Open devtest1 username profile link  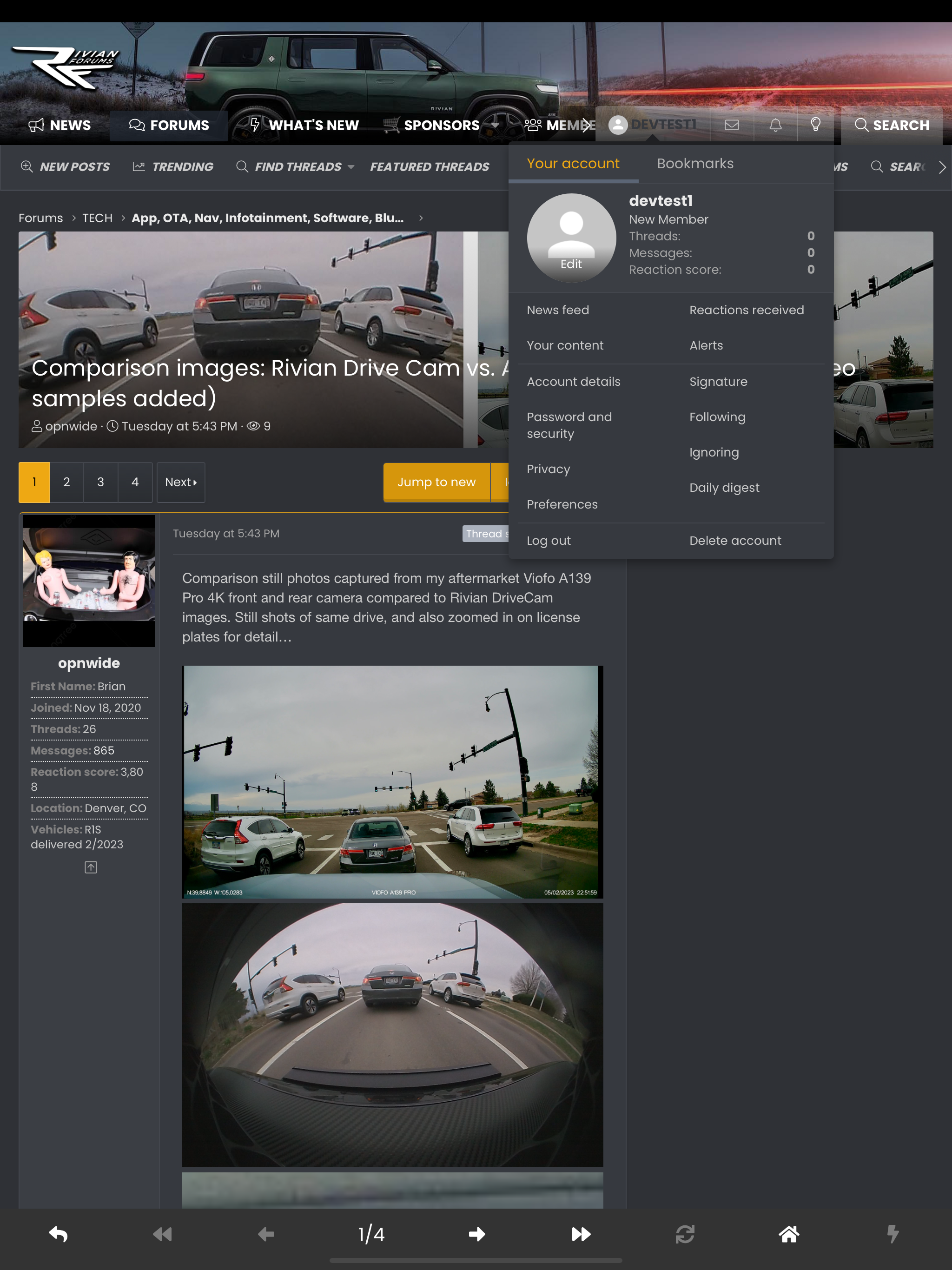pyautogui.click(x=661, y=201)
